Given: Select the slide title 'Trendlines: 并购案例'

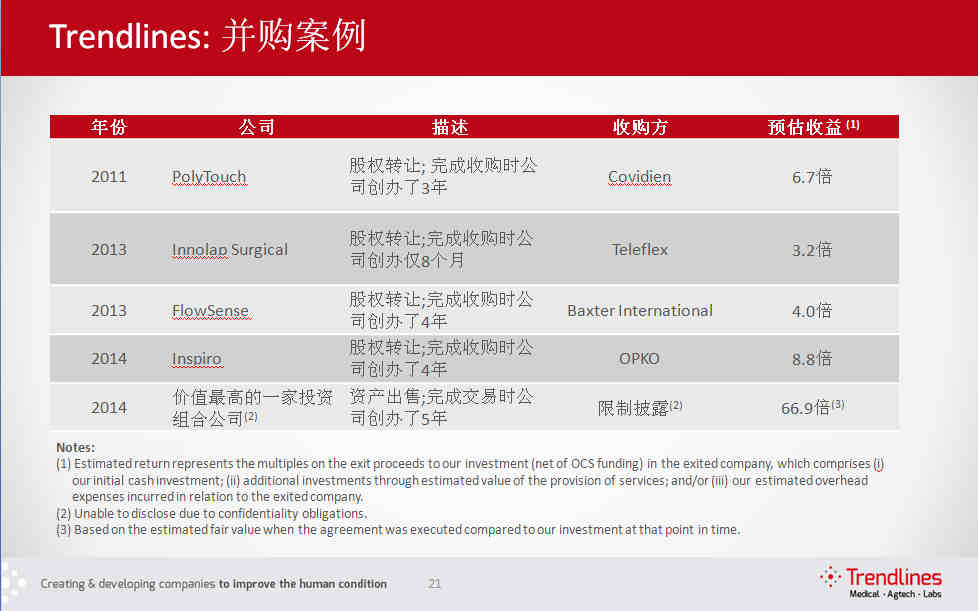Looking at the screenshot, I should point(207,37).
